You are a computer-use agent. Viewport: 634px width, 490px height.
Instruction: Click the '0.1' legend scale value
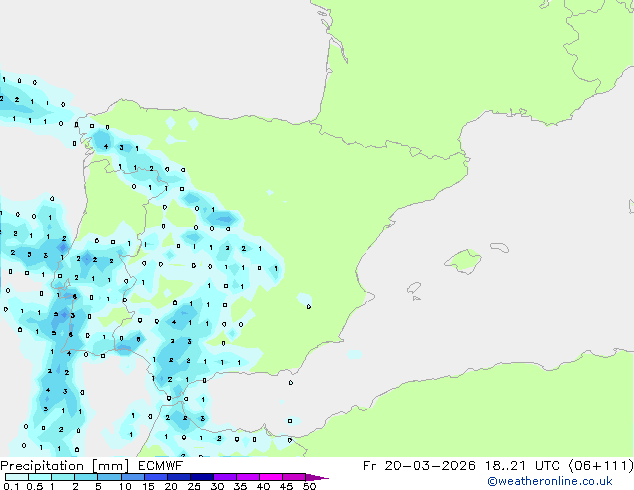(11, 486)
